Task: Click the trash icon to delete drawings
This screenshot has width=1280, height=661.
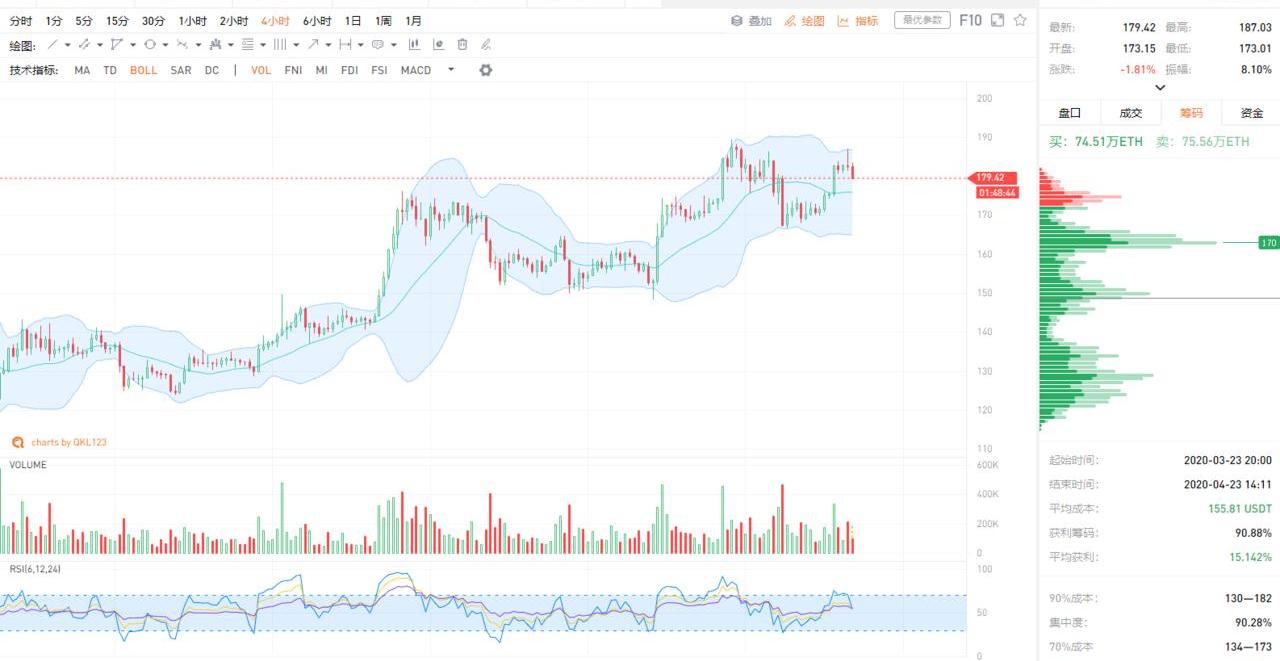Action: pyautogui.click(x=462, y=45)
